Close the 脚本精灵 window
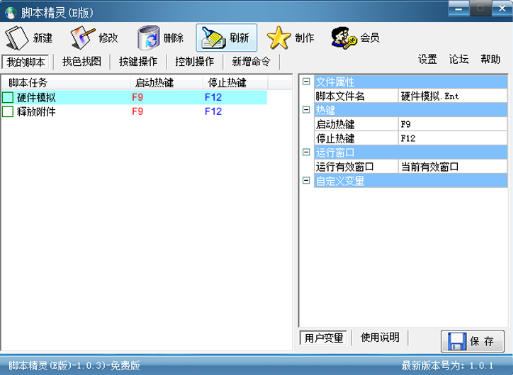Screen dimensions: 513x375 pos(502,8)
